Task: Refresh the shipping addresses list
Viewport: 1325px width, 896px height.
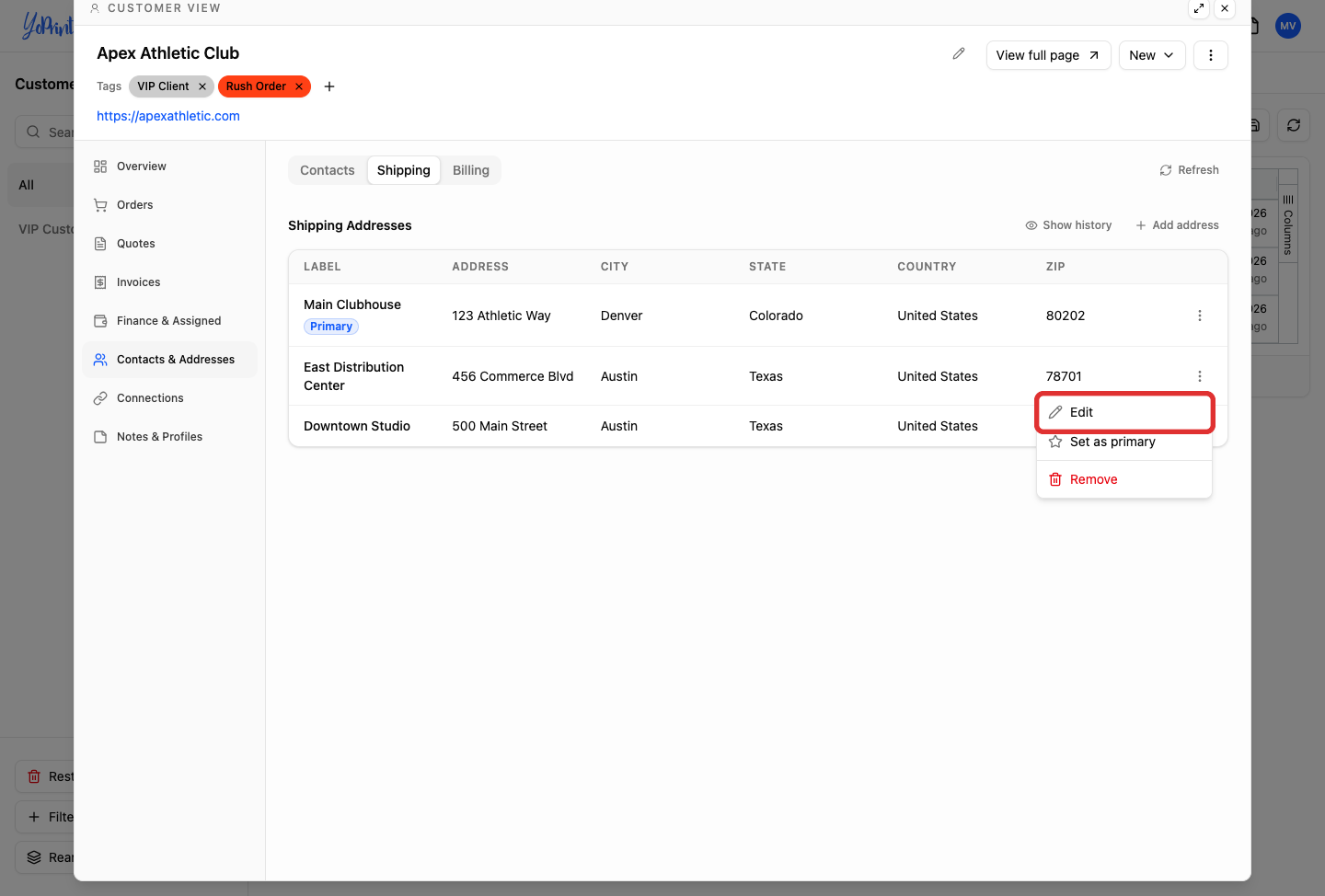Action: 1189,170
